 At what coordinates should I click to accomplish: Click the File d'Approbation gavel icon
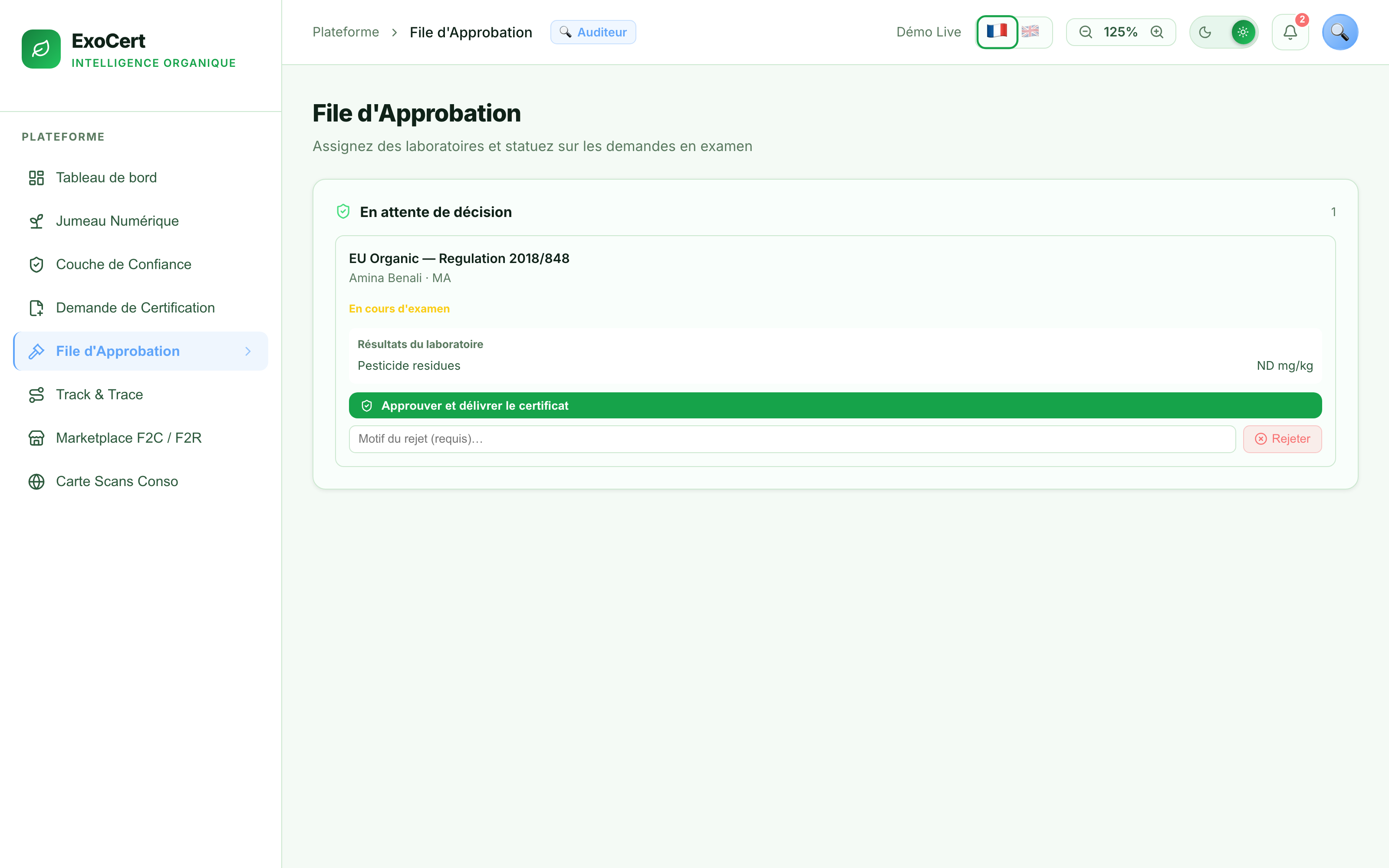pos(36,352)
